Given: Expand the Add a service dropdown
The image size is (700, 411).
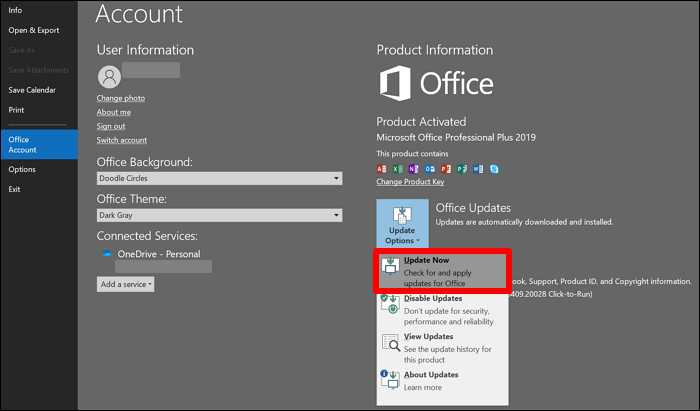Looking at the screenshot, I should (x=126, y=284).
